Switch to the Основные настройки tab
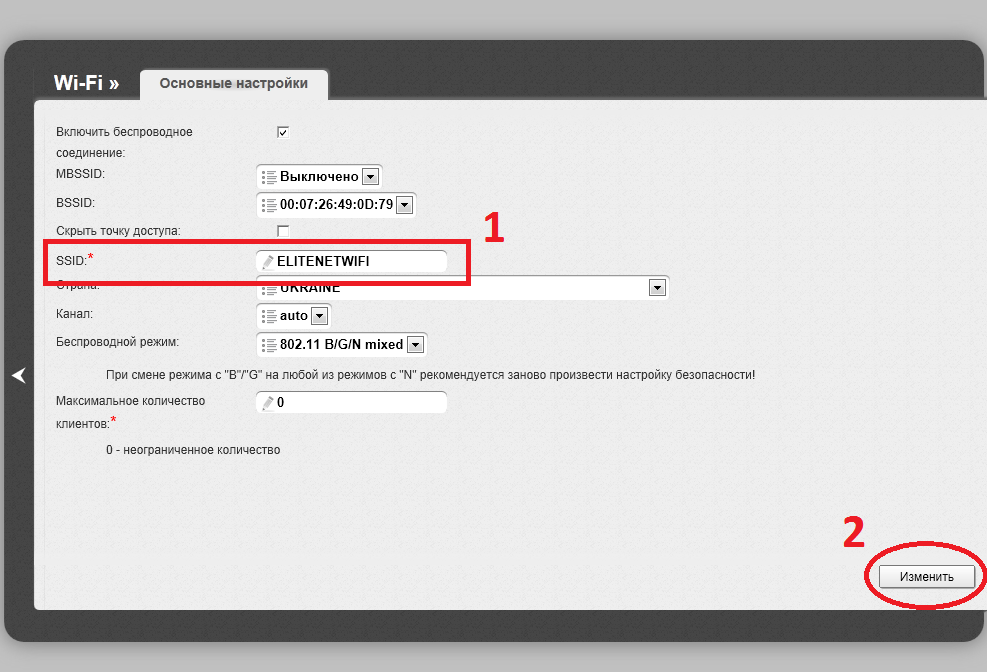The image size is (987, 672). pyautogui.click(x=233, y=84)
